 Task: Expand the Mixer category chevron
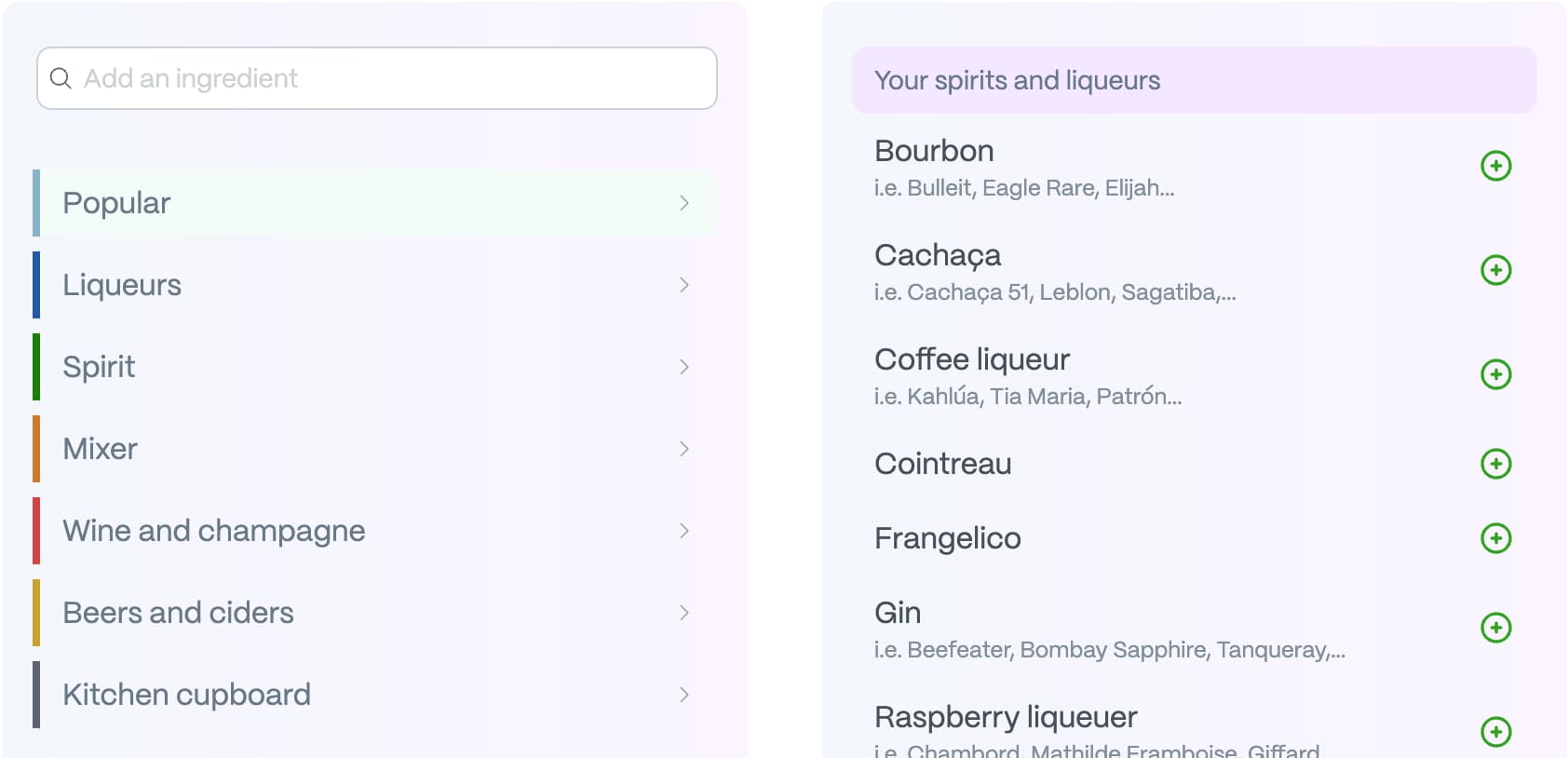tap(684, 449)
